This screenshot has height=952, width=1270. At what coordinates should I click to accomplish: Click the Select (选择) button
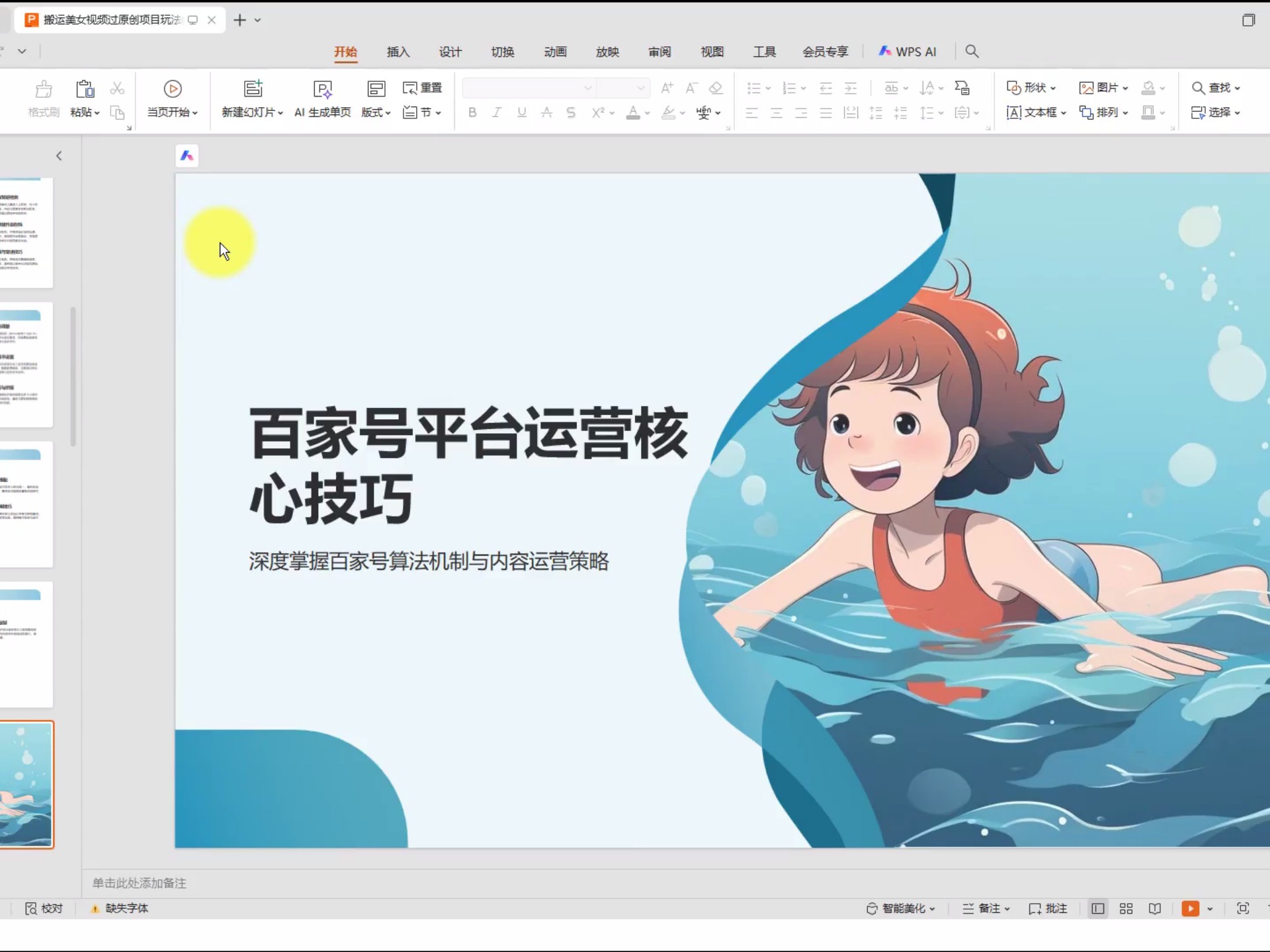(x=1216, y=113)
